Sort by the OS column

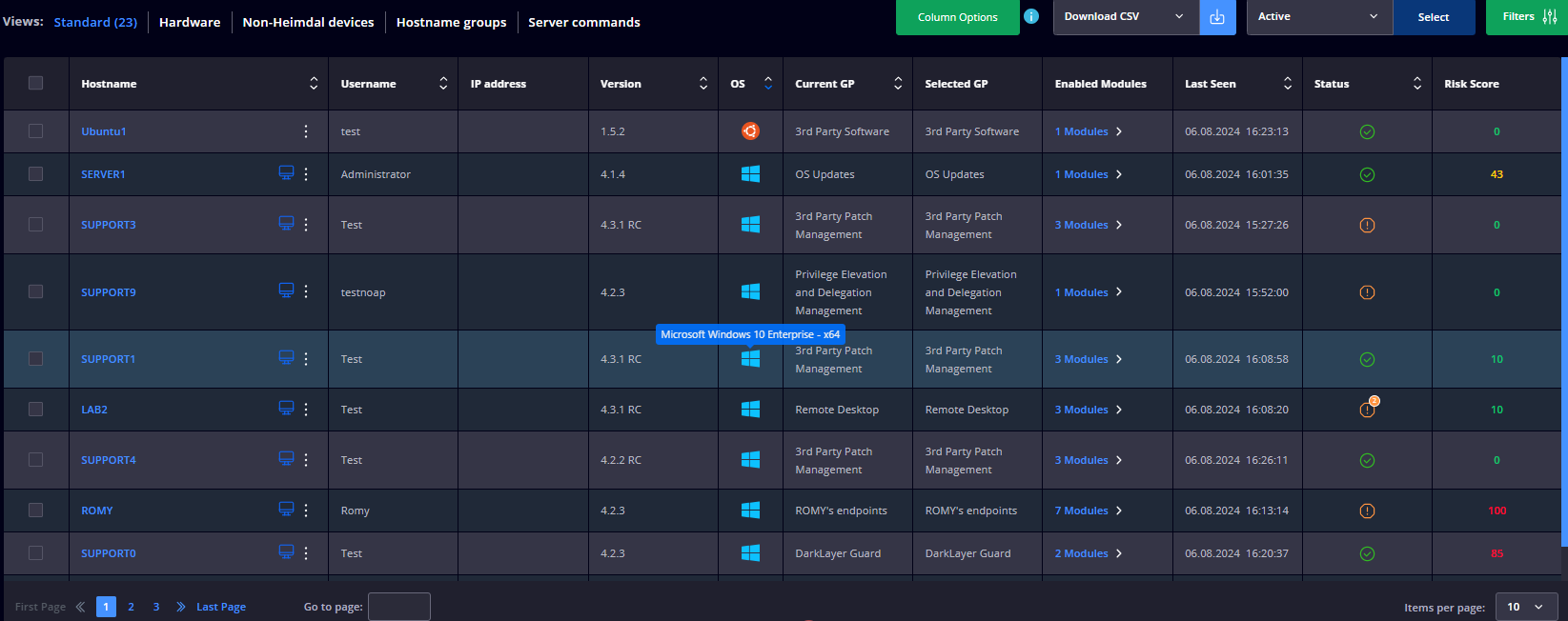pos(768,84)
